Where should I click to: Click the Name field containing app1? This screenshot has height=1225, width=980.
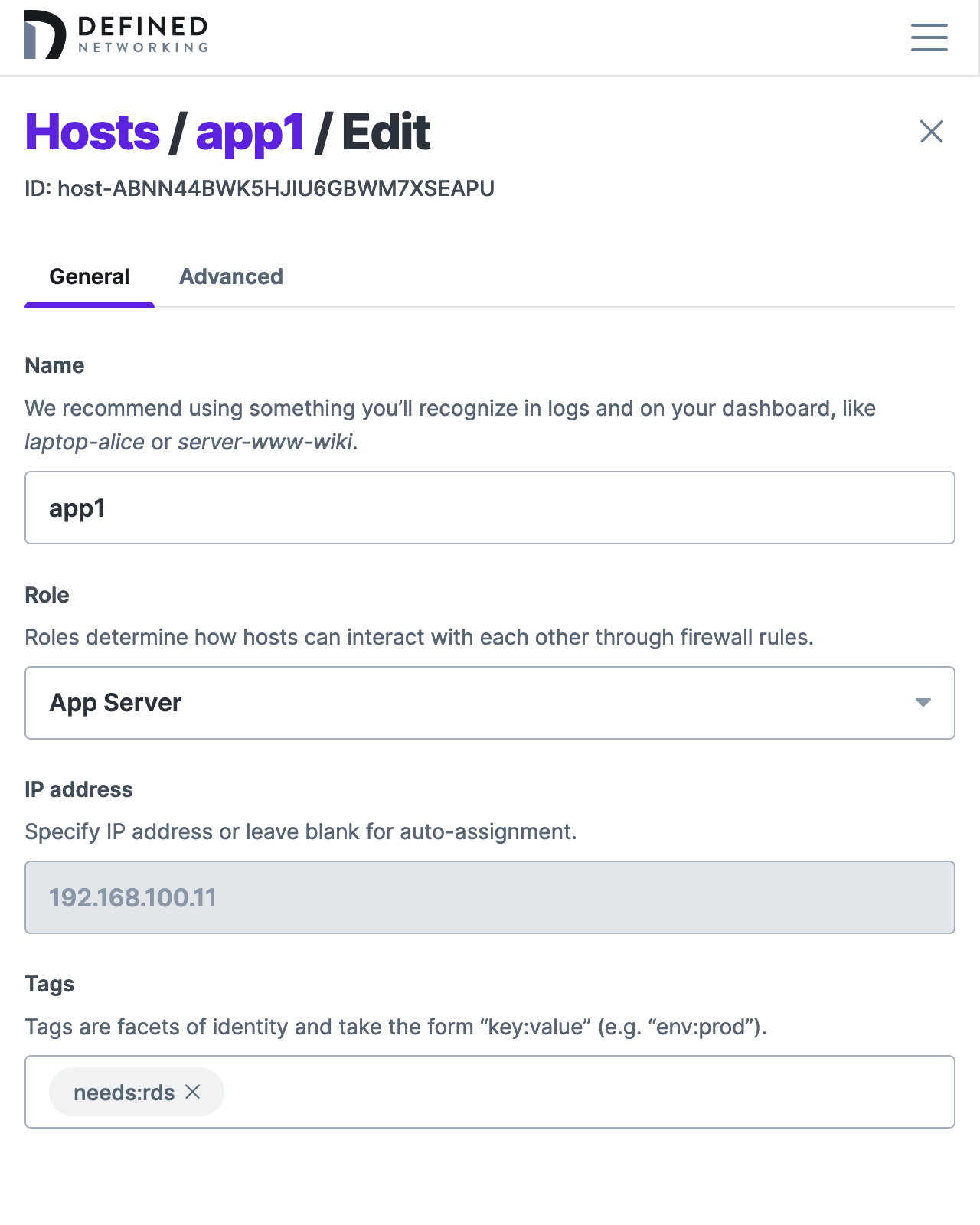(488, 507)
